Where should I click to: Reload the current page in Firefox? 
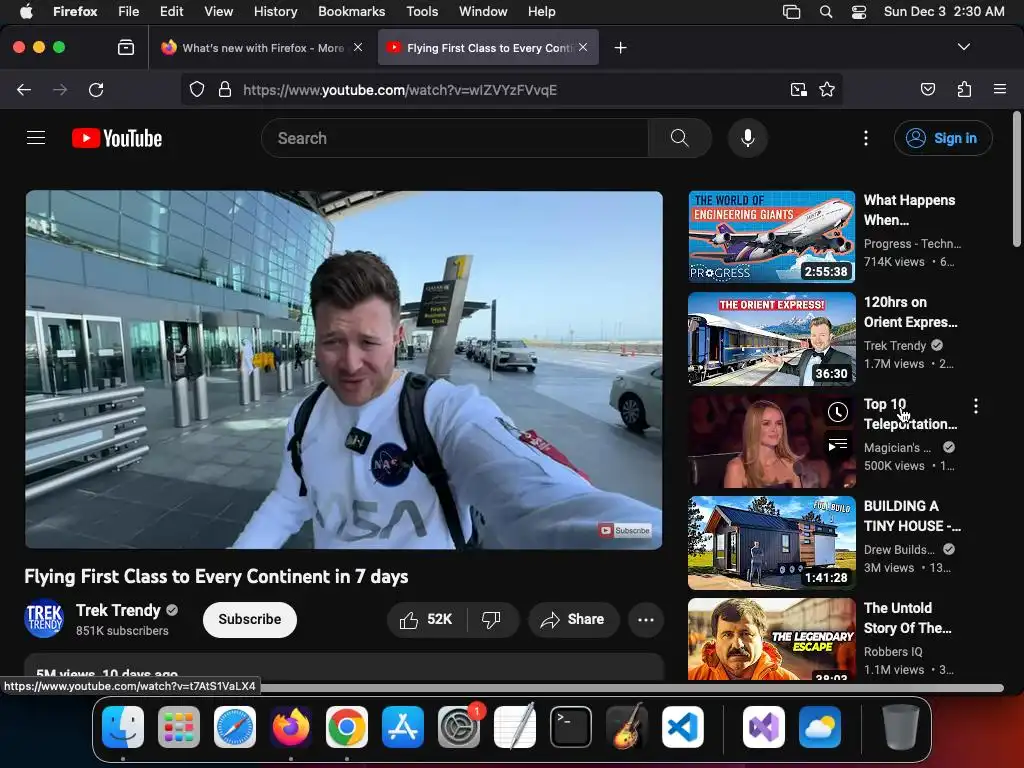point(96,89)
